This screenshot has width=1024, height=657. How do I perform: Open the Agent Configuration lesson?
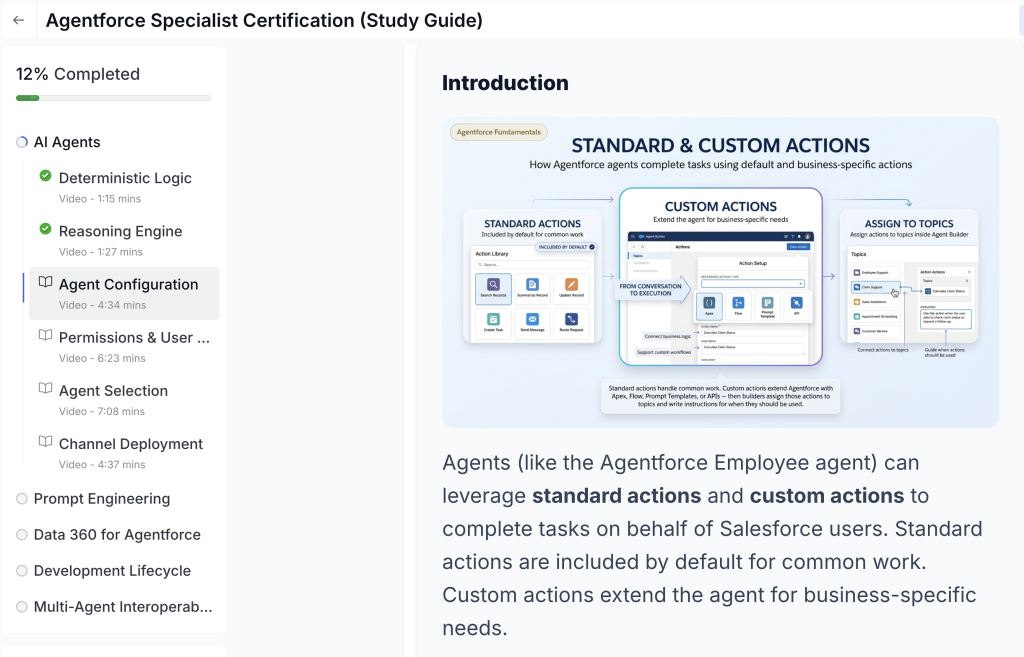tap(124, 293)
